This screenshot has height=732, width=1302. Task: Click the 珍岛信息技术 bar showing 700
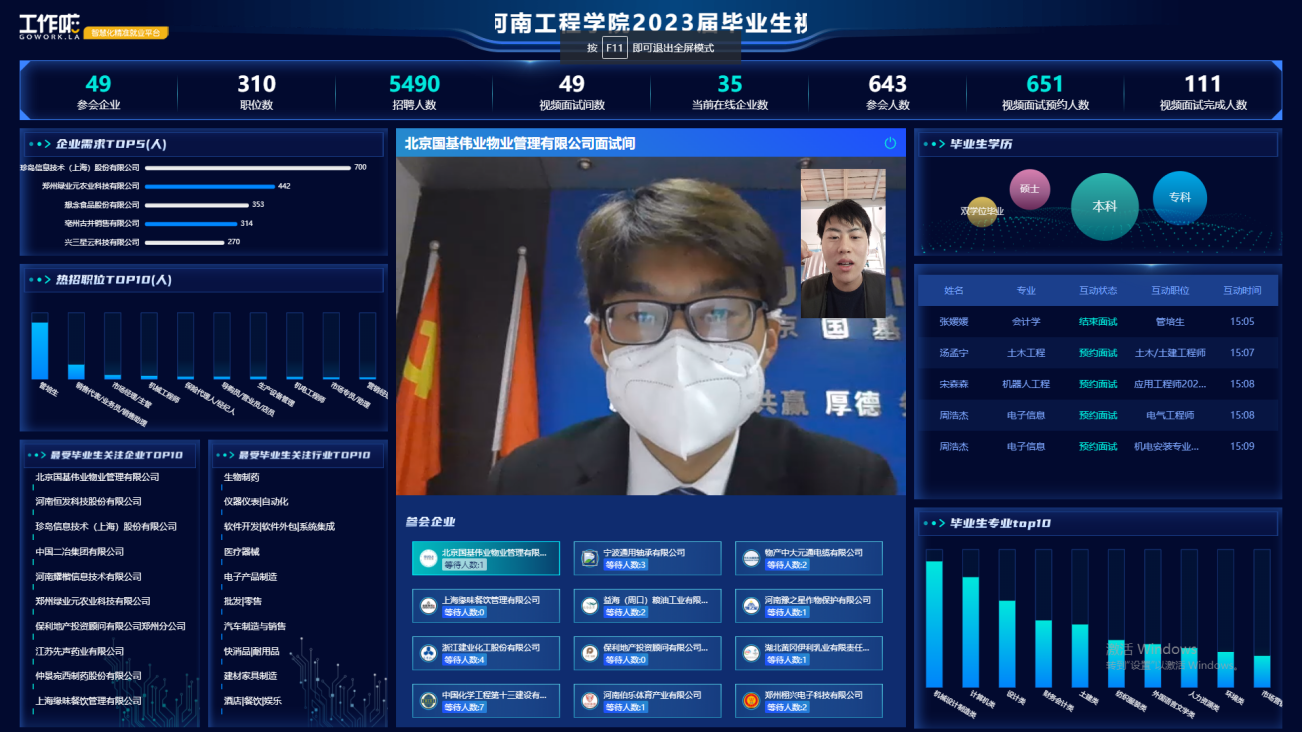248,168
